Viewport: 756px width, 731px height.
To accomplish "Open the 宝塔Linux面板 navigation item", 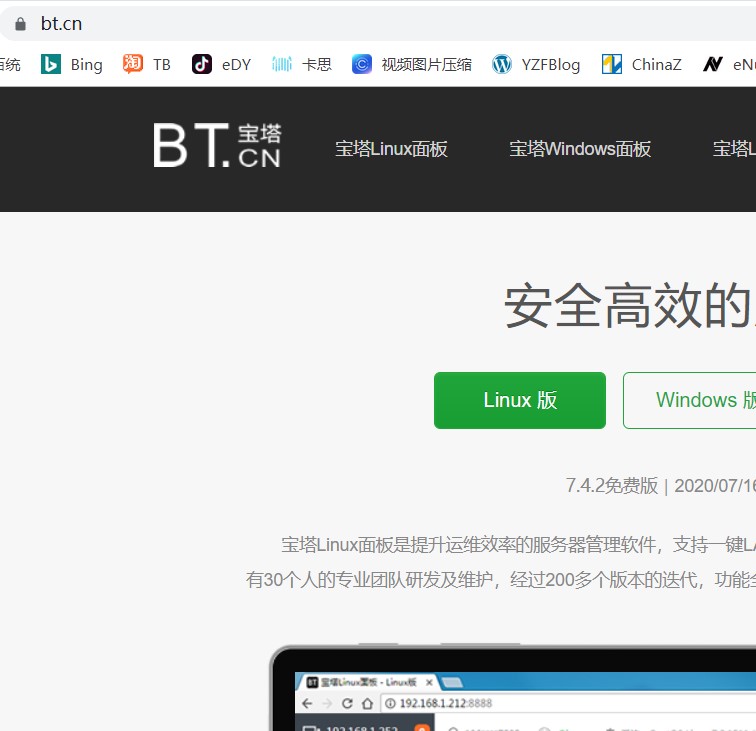I will click(x=391, y=149).
